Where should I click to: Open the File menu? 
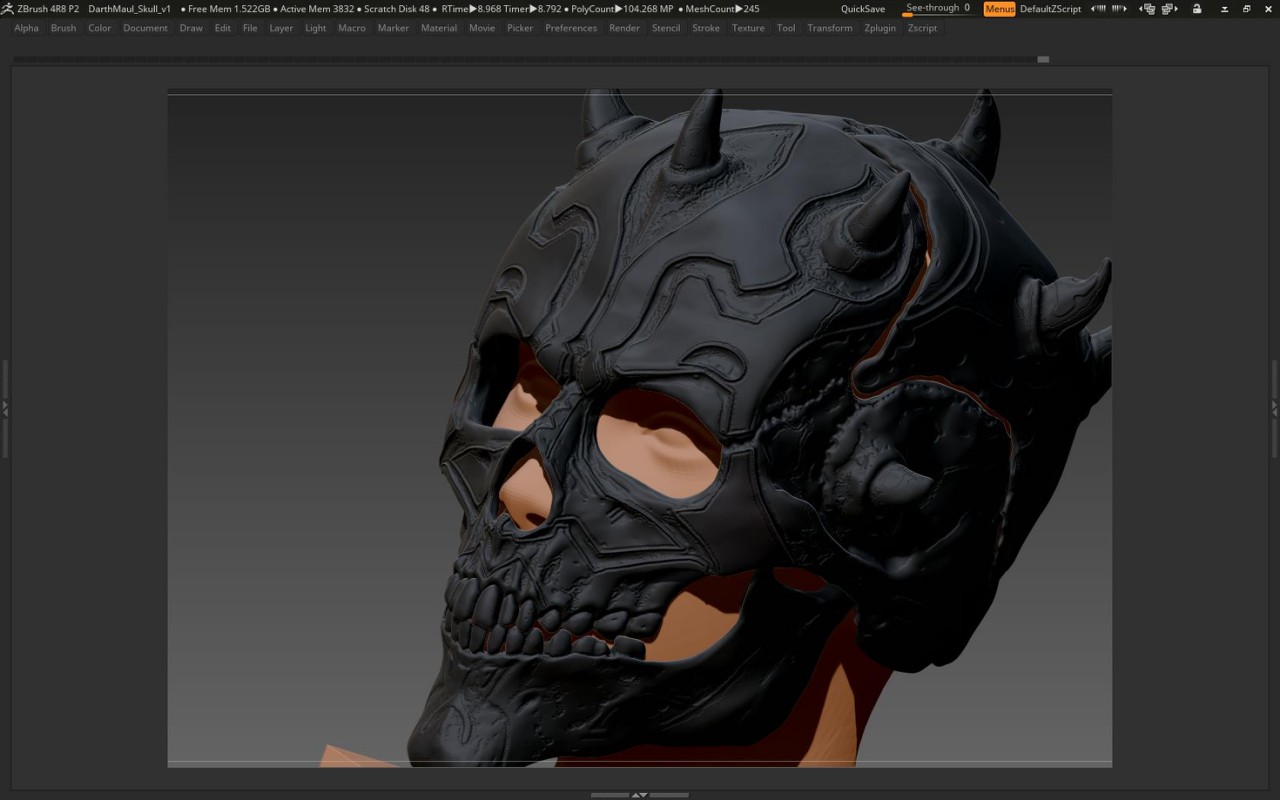tap(250, 28)
